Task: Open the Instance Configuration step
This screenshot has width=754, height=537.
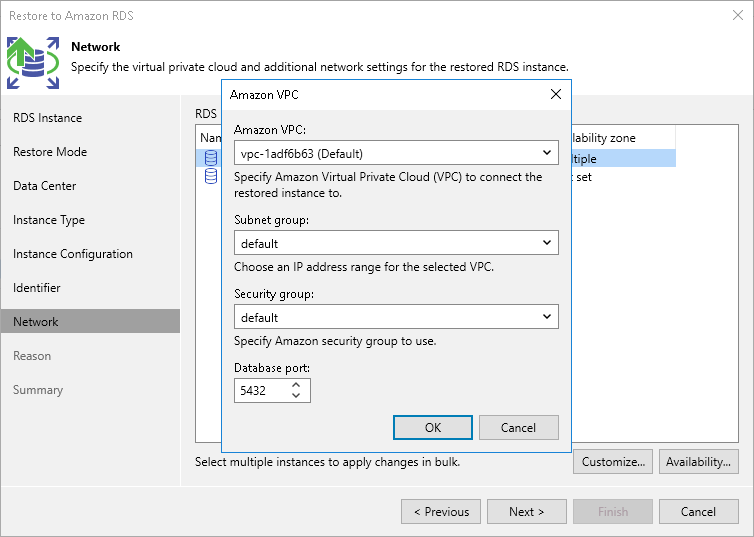Action: point(73,254)
